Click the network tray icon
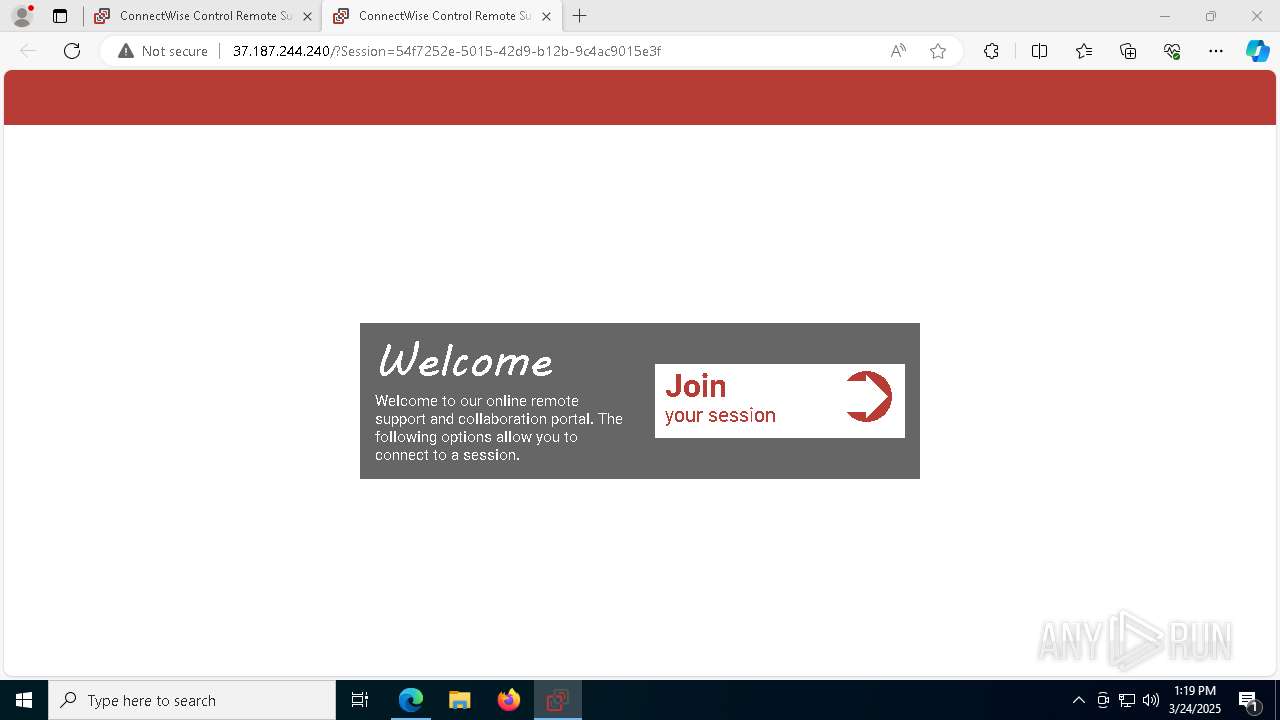The width and height of the screenshot is (1280, 720). [1127, 700]
